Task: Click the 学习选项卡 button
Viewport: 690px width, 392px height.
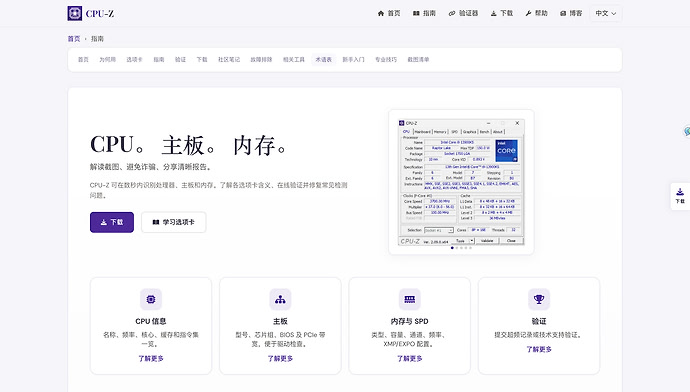Action: tap(173, 222)
